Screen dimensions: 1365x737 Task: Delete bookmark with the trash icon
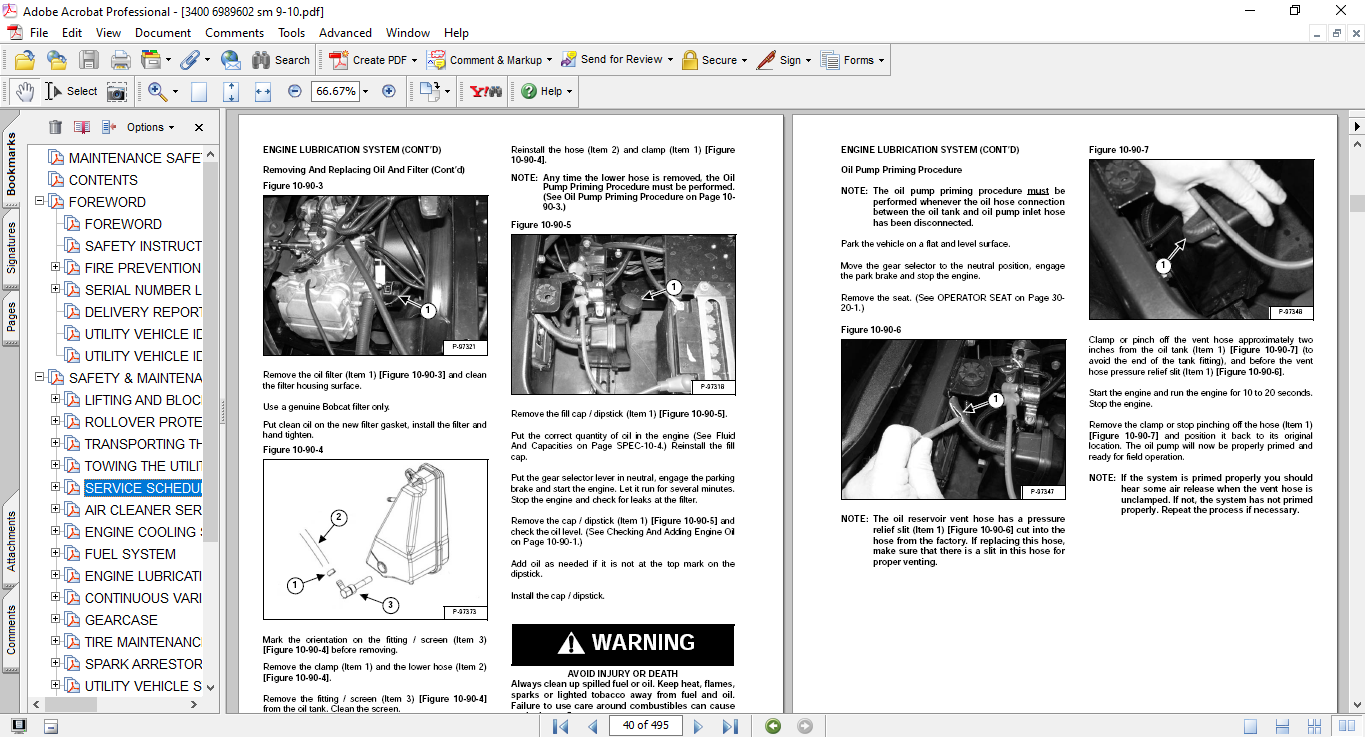[x=55, y=127]
